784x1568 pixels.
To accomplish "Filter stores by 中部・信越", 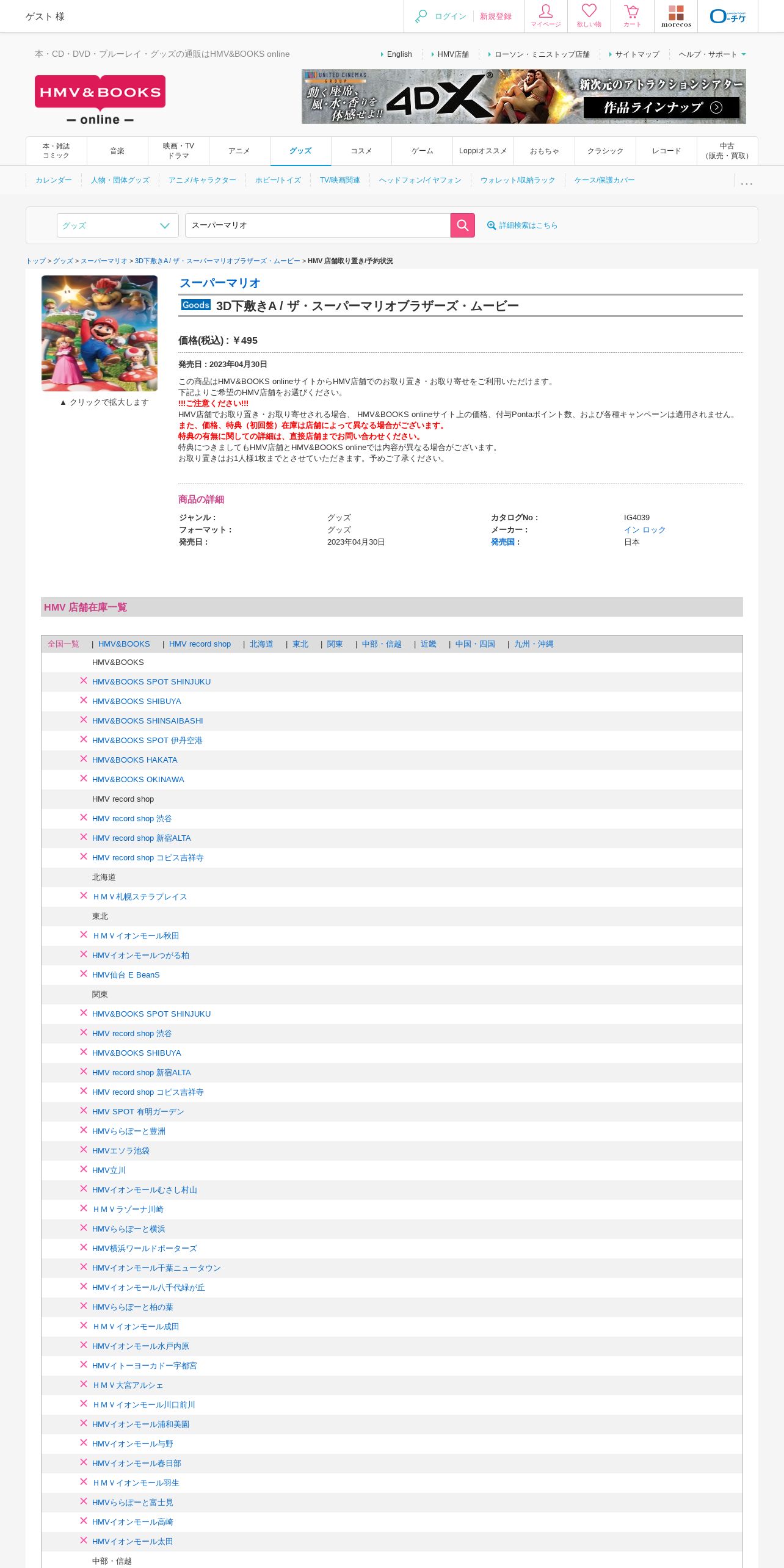I will click(382, 644).
